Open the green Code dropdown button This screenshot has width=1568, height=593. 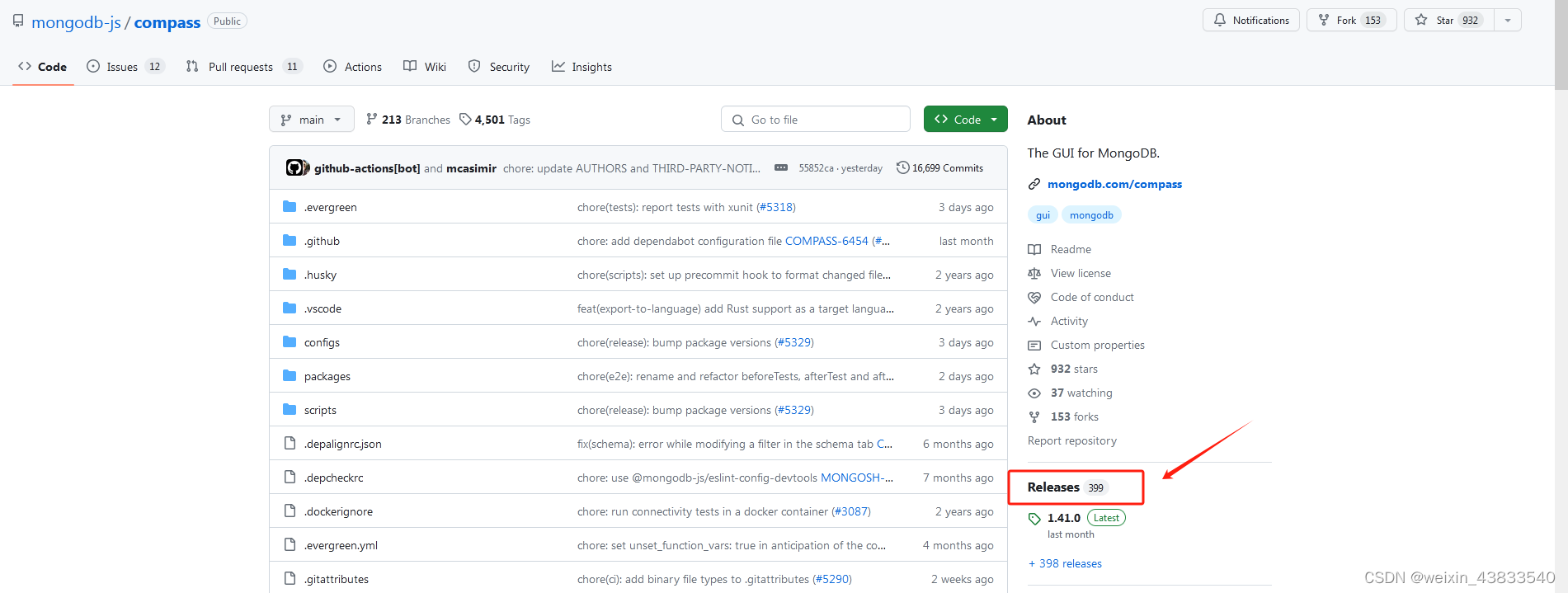[965, 120]
